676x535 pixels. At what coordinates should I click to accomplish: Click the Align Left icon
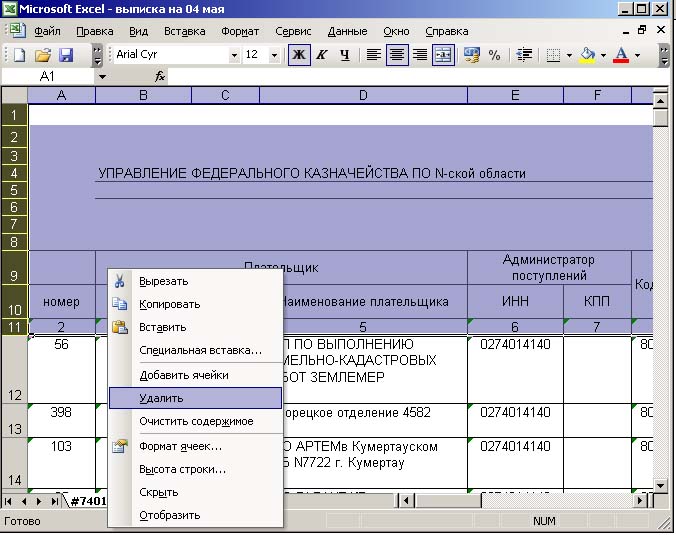373,55
